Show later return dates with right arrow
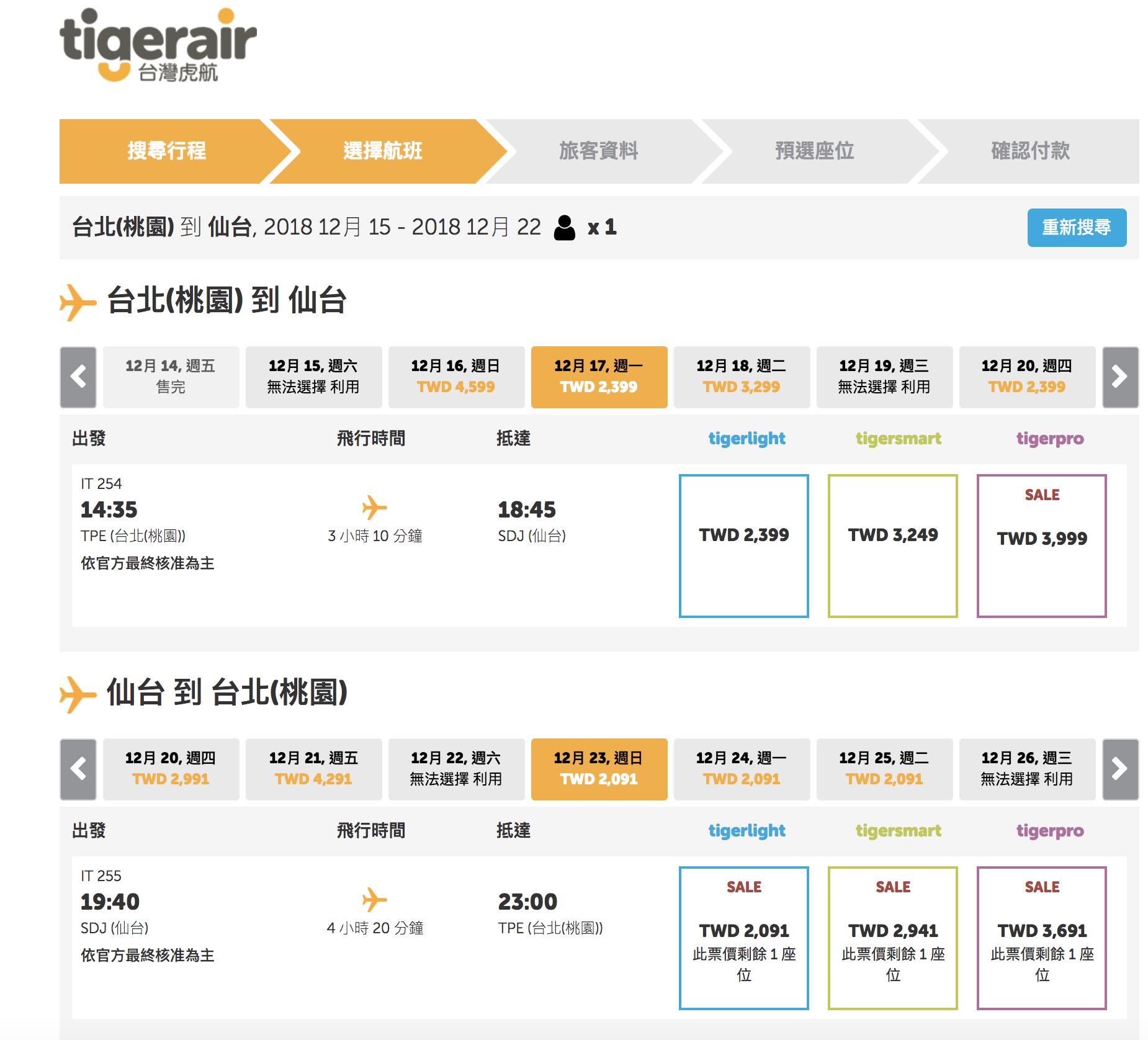1148x1040 pixels. point(1120,769)
